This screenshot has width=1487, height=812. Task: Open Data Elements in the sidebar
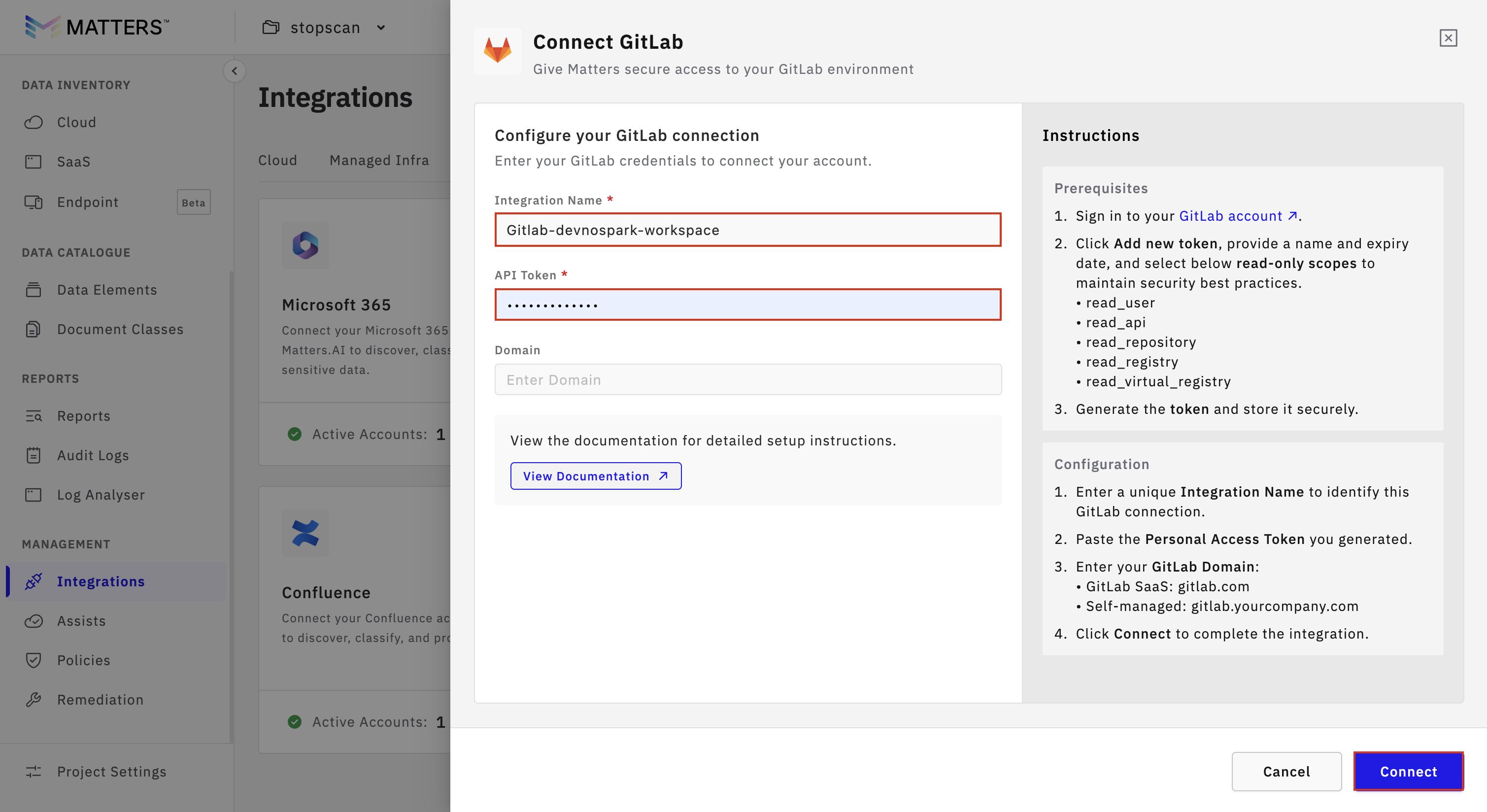pyautogui.click(x=107, y=290)
